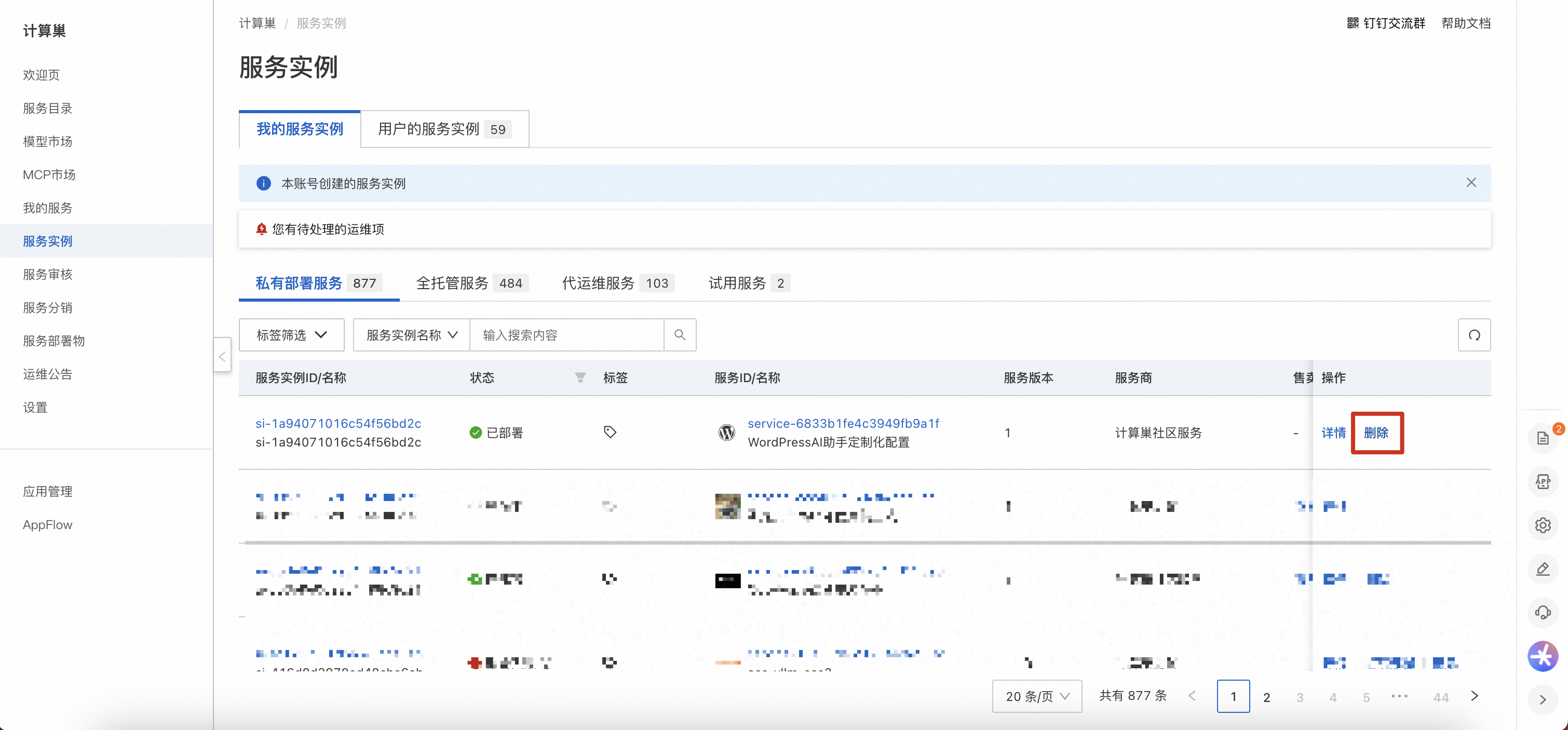Click the 删除 link in first row
The image size is (1568, 730).
click(1376, 433)
